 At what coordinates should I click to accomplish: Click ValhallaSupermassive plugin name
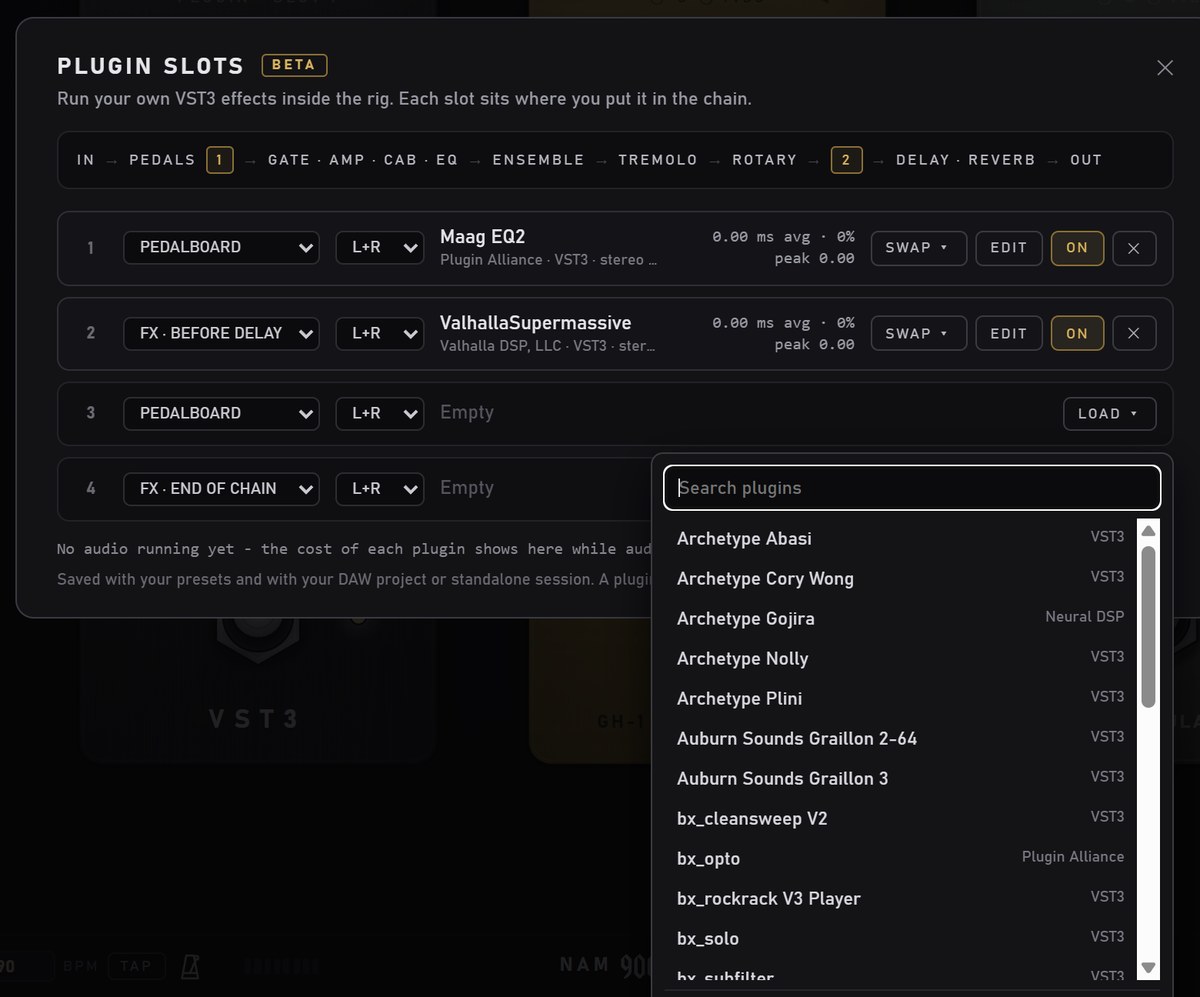tap(536, 323)
